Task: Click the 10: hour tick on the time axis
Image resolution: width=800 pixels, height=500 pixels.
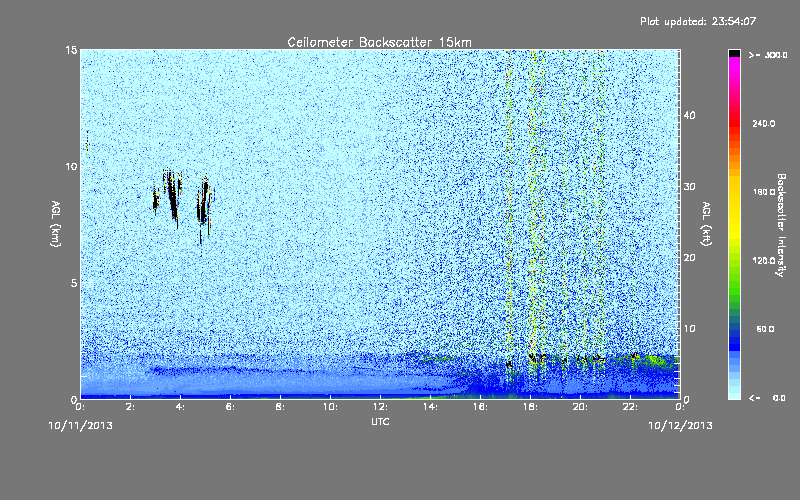Action: (x=330, y=407)
